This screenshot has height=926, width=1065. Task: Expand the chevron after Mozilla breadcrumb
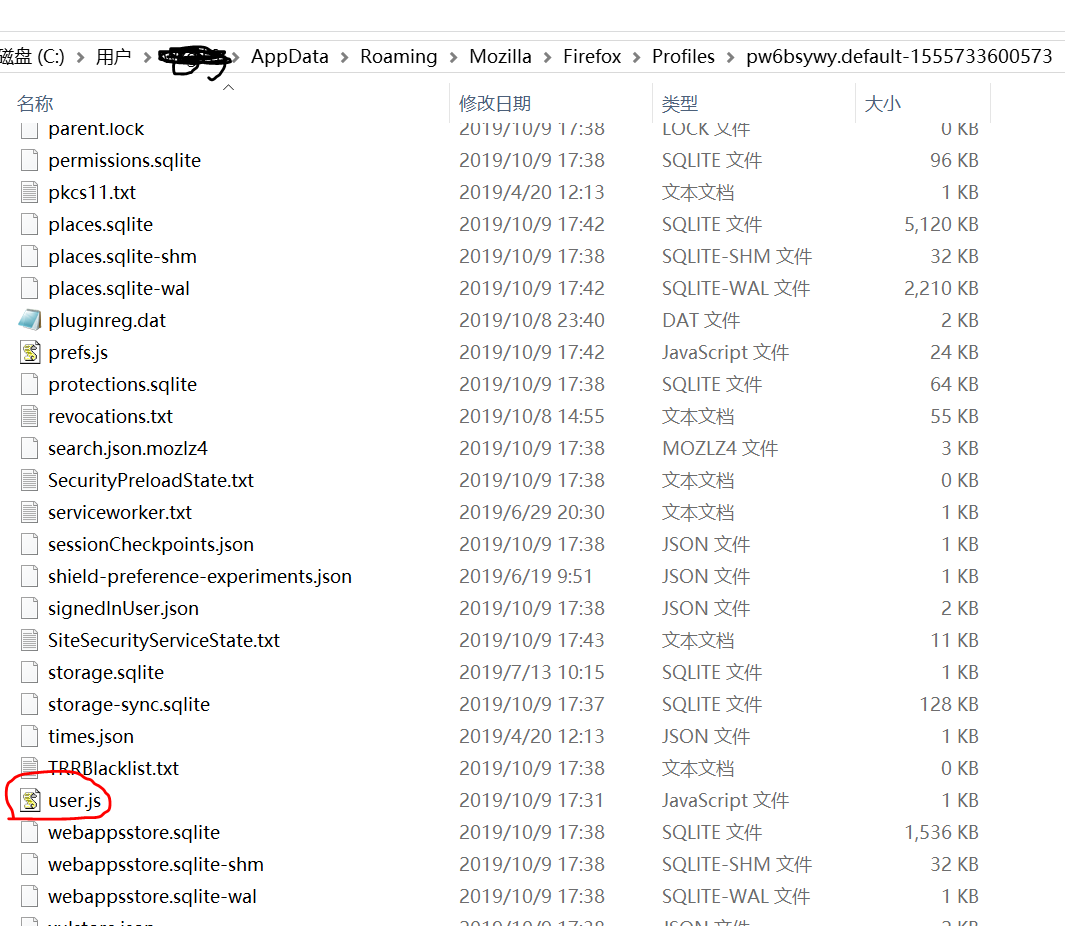(547, 57)
